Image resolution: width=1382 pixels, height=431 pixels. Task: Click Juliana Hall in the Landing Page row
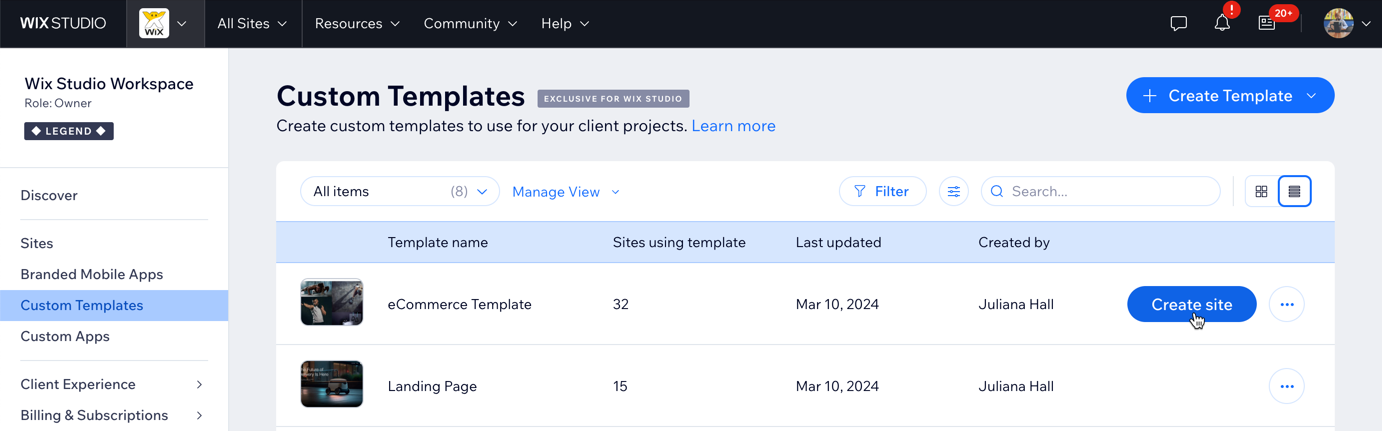point(1016,386)
